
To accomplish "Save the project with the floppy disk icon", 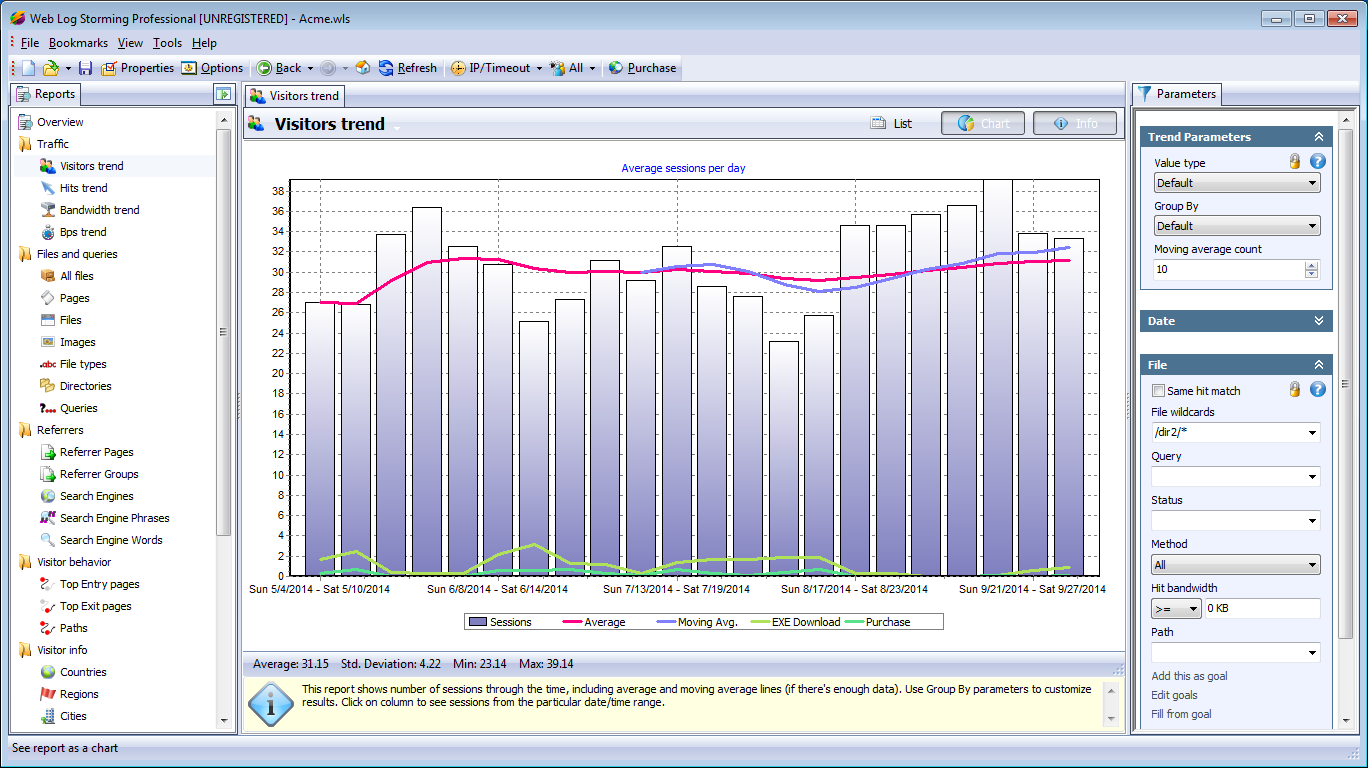I will coord(85,68).
